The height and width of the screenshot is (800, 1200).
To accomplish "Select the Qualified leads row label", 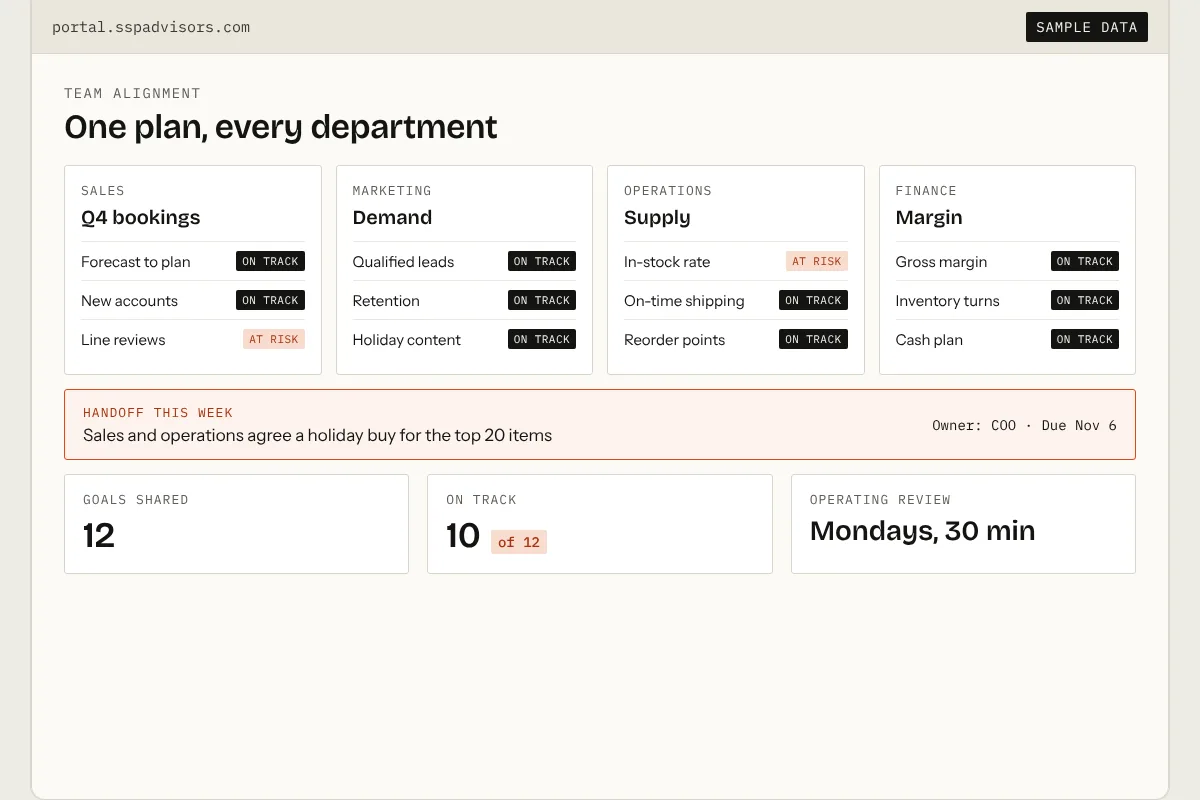I will pos(403,261).
